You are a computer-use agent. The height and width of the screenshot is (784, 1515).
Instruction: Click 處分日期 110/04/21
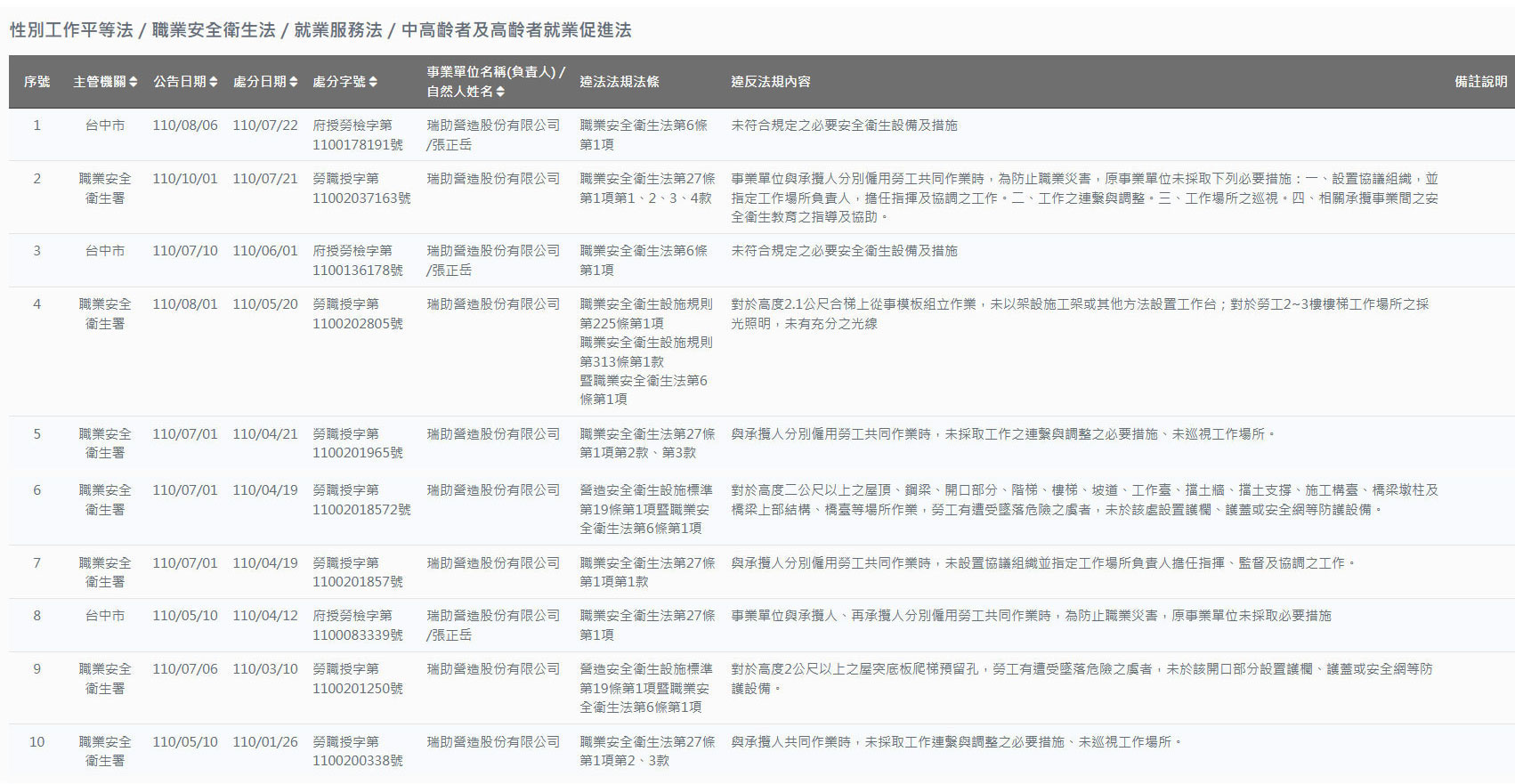pos(265,434)
